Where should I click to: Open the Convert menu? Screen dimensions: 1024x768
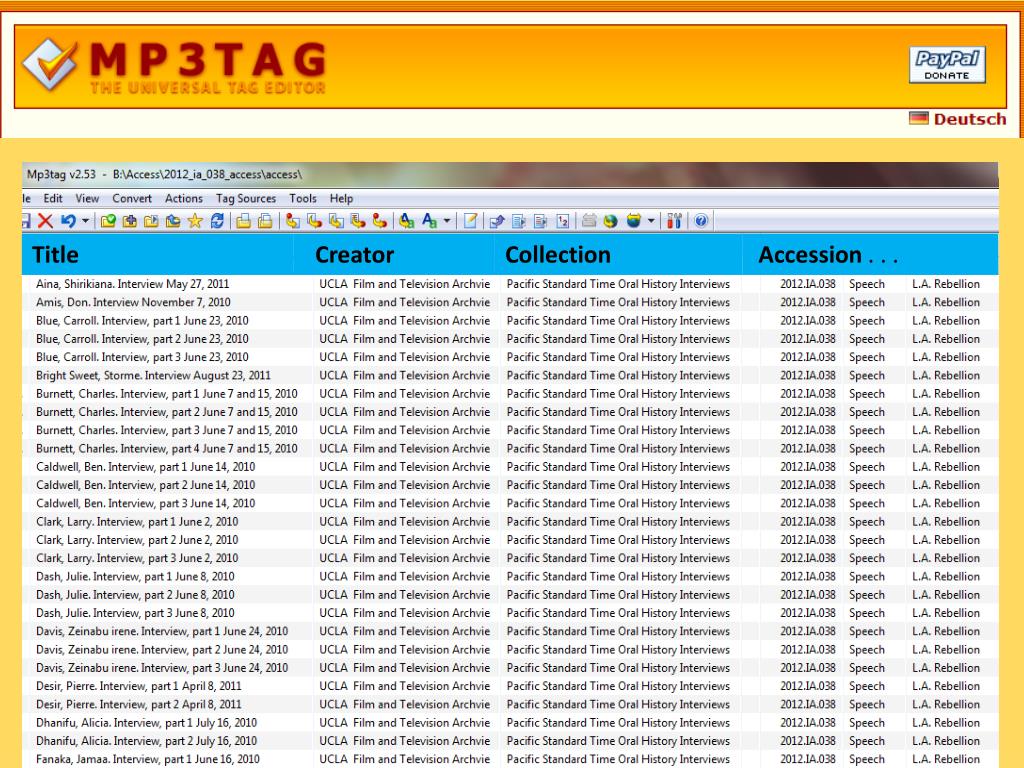[132, 199]
